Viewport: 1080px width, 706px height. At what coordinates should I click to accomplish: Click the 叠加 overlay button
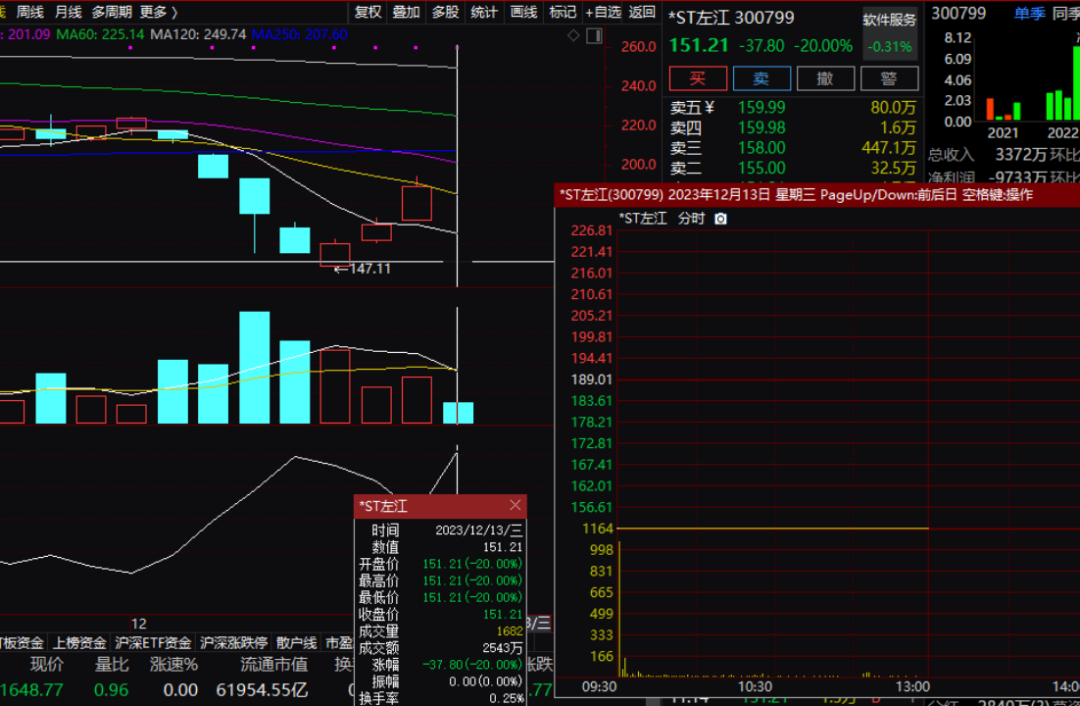click(406, 12)
